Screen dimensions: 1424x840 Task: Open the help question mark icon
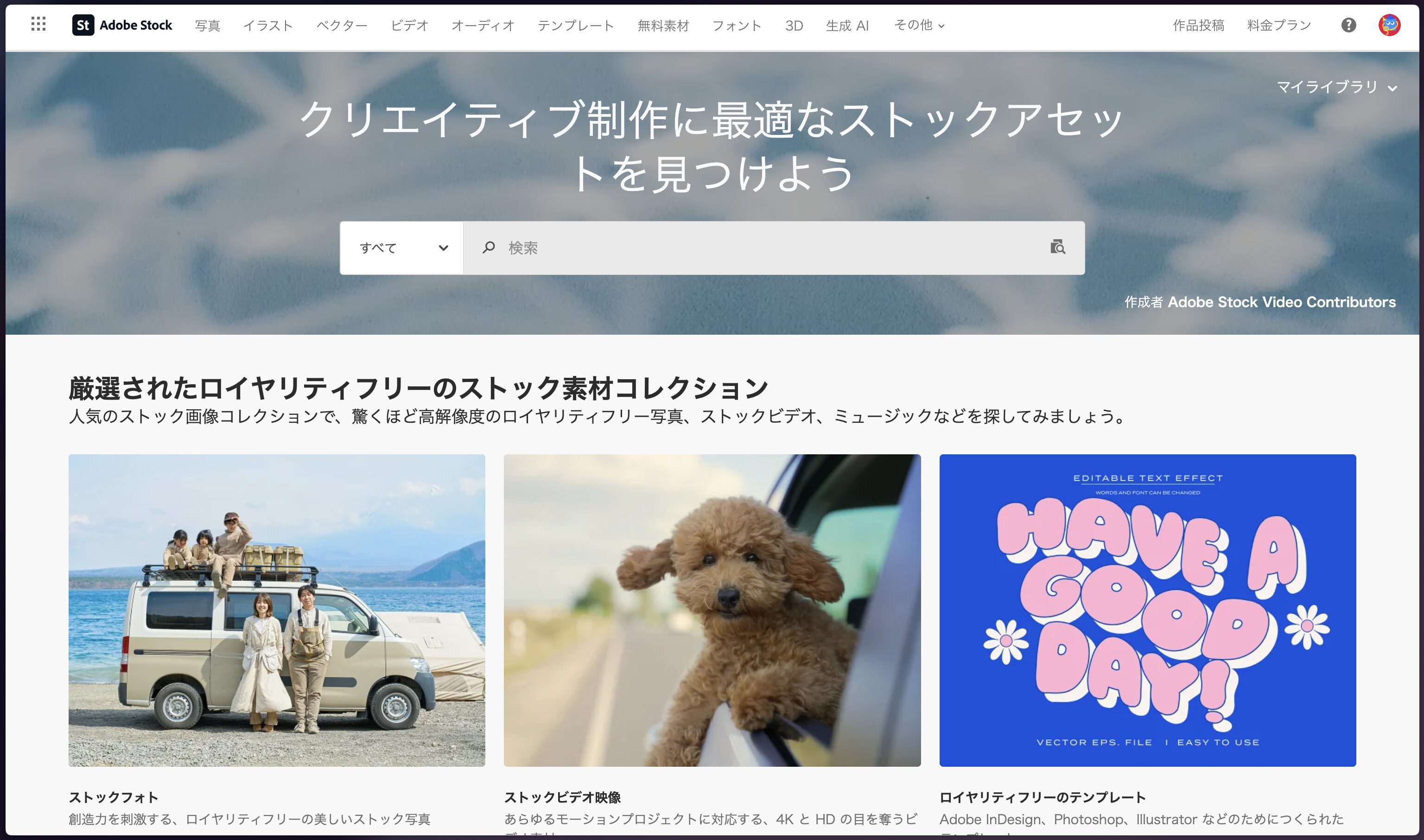pos(1349,25)
